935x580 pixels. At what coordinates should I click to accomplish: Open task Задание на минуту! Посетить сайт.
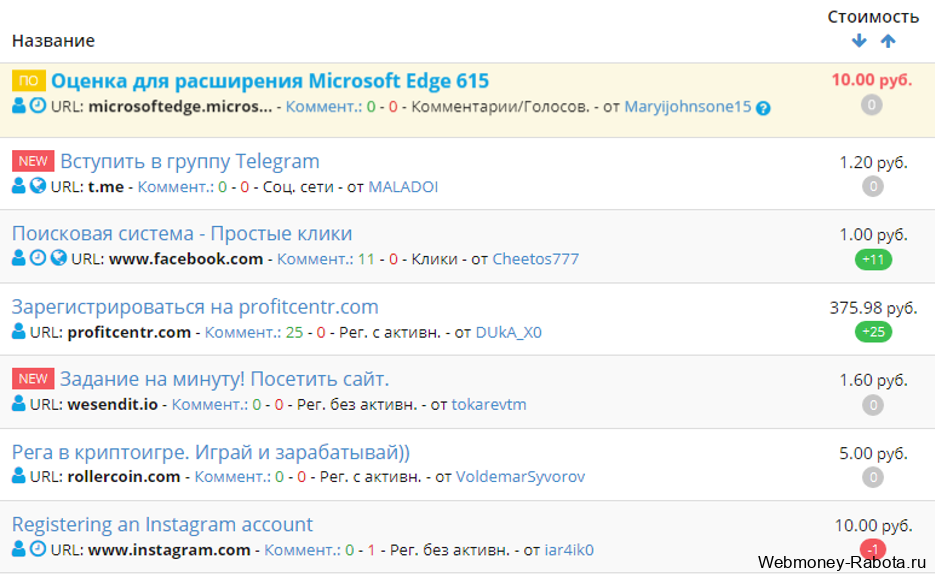pos(224,379)
